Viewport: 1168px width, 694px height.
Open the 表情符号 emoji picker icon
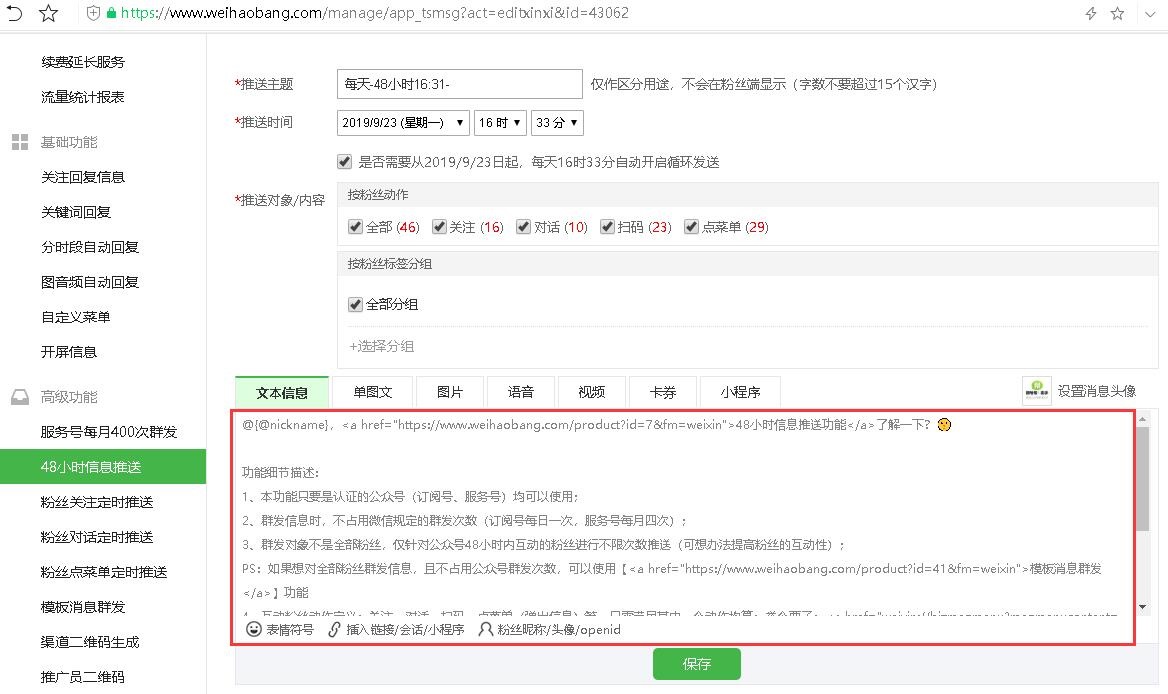[x=253, y=629]
